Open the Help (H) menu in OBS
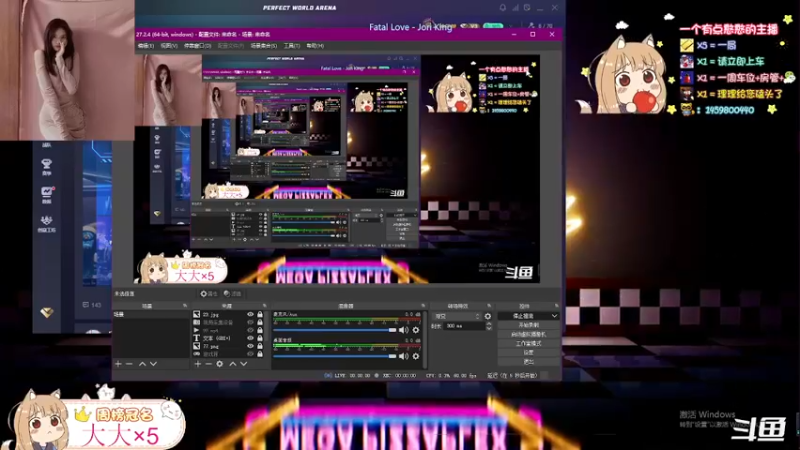Screen dimensions: 800x450 tap(315, 46)
